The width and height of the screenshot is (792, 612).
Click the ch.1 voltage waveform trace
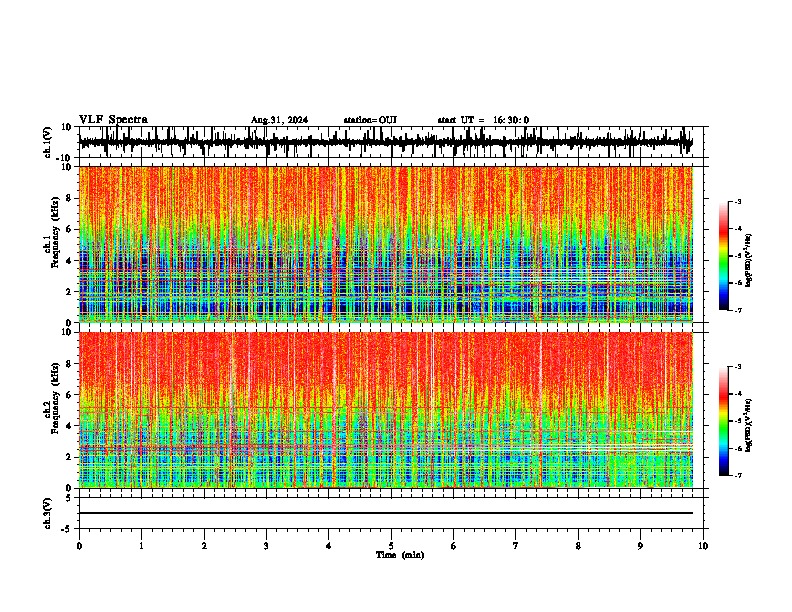click(x=385, y=142)
